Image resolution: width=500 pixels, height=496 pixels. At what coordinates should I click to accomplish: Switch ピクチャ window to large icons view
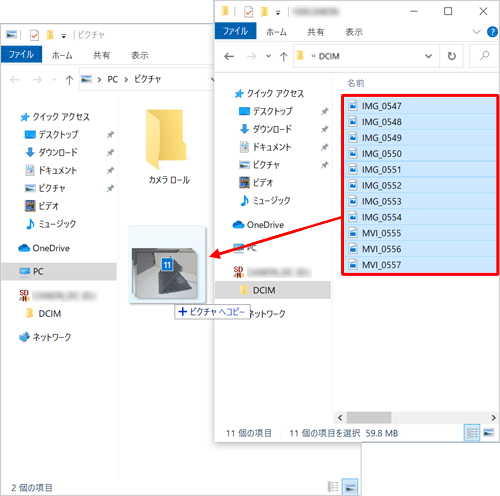[350, 487]
